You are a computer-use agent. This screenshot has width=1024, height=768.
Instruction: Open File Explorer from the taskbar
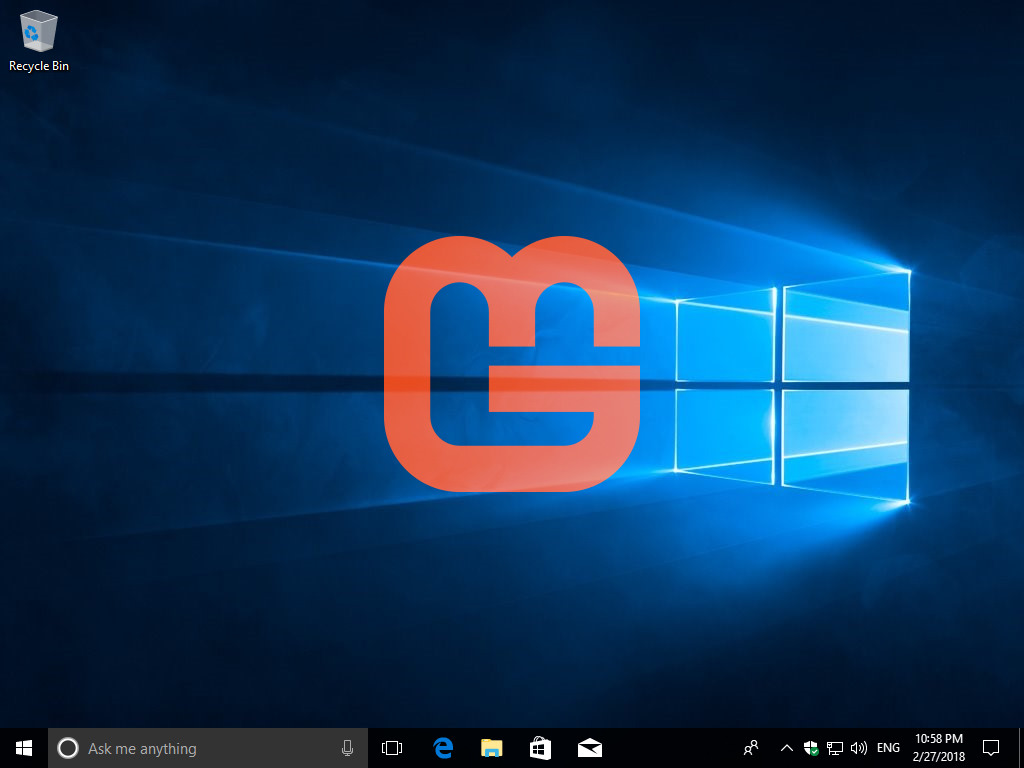[x=491, y=747]
